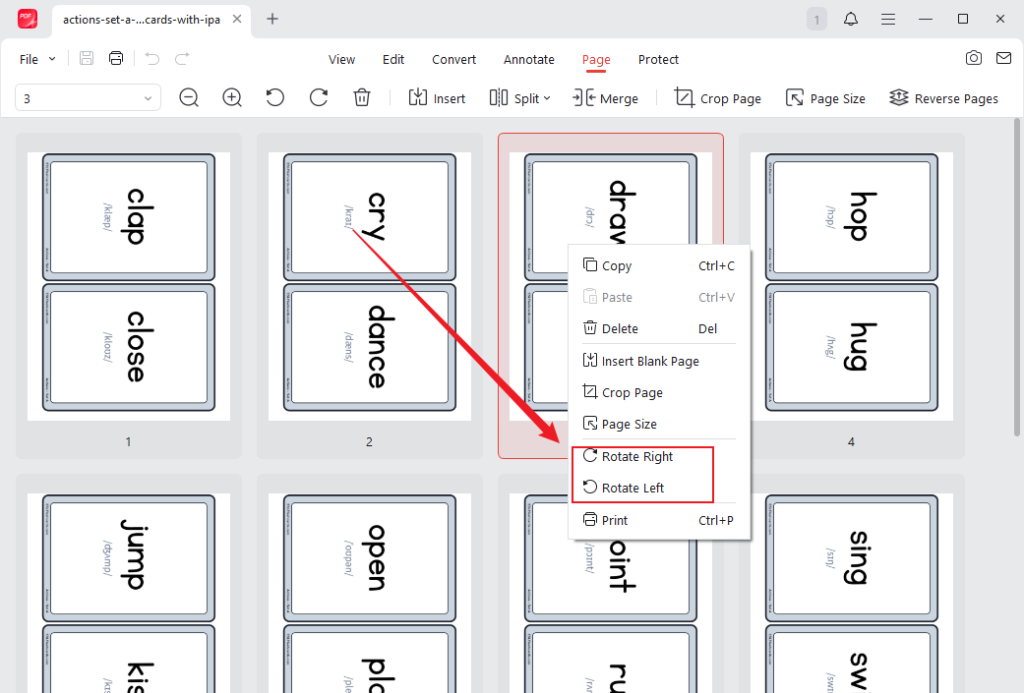Click the vertical scrollbar
The width and height of the screenshot is (1024, 693).
pos(1017,278)
